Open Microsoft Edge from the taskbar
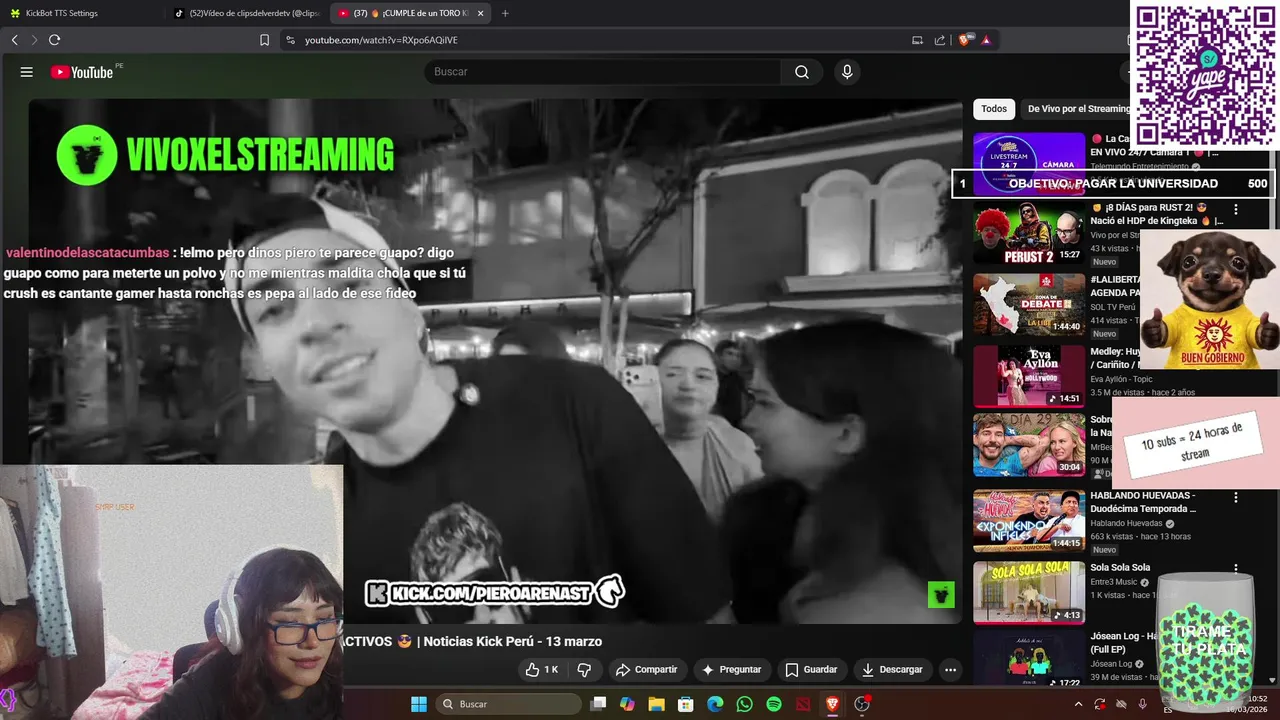Viewport: 1280px width, 720px height. 715,704
